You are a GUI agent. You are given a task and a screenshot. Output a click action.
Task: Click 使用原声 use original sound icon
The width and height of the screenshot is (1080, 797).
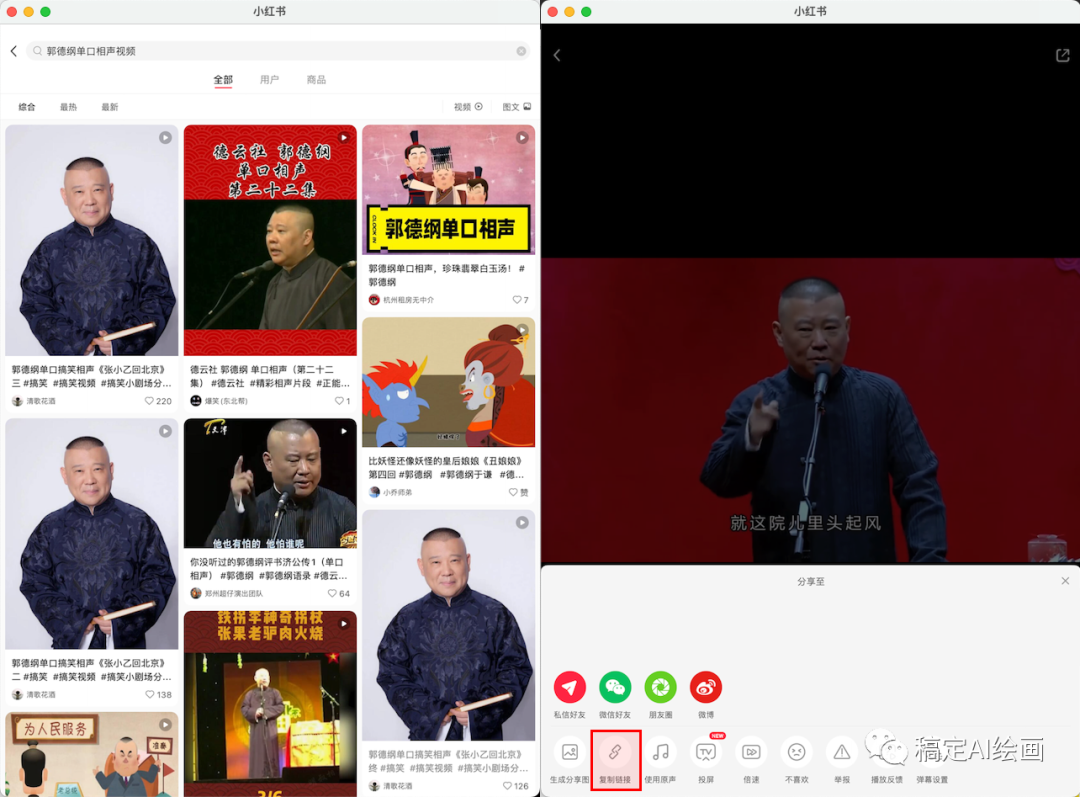[x=661, y=752]
